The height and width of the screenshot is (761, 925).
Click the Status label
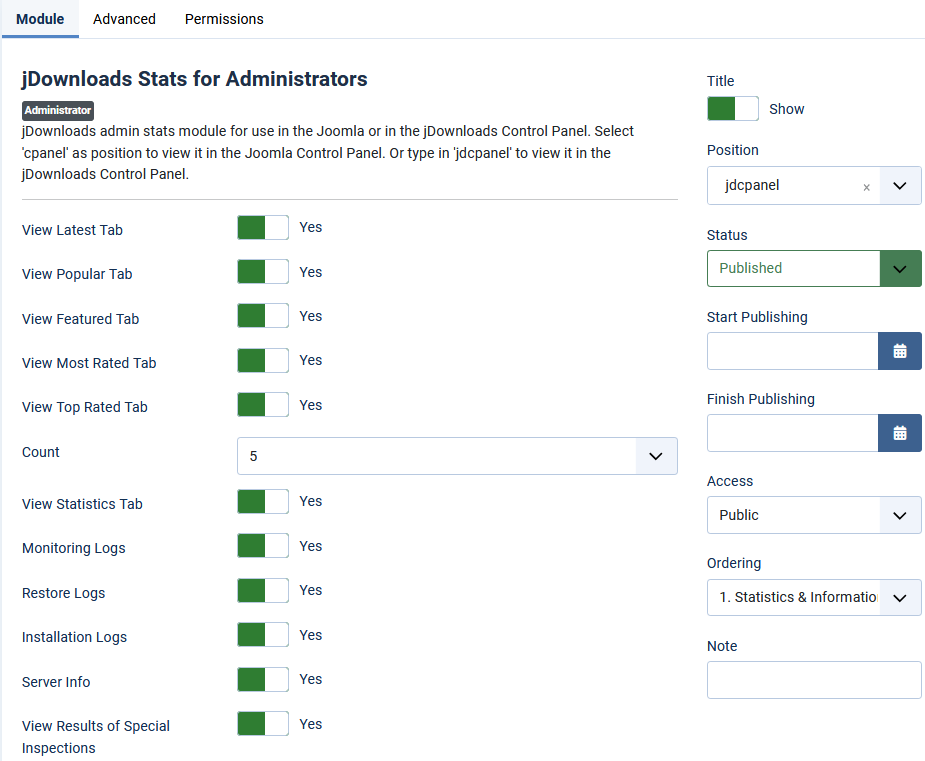pos(727,235)
